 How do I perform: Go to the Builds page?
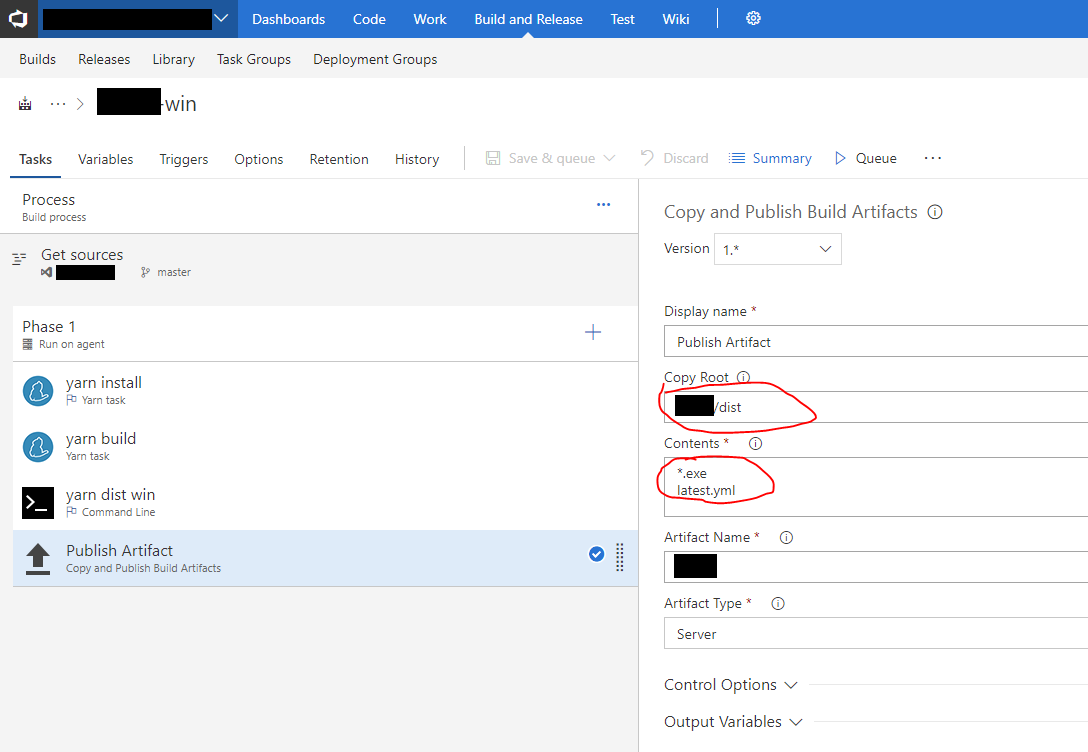click(x=37, y=59)
